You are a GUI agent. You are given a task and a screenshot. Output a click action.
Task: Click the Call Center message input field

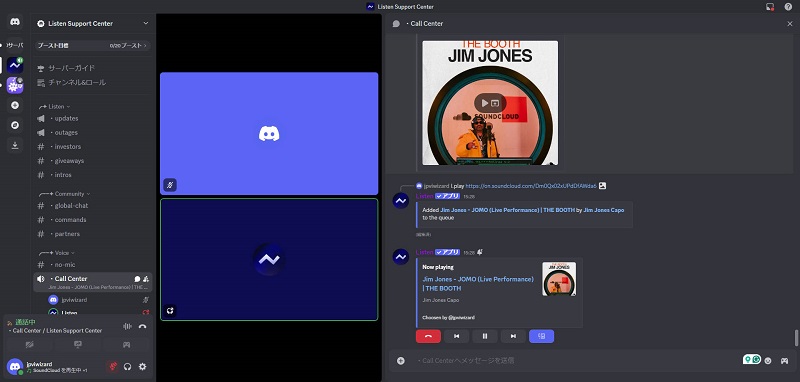[x=577, y=361]
